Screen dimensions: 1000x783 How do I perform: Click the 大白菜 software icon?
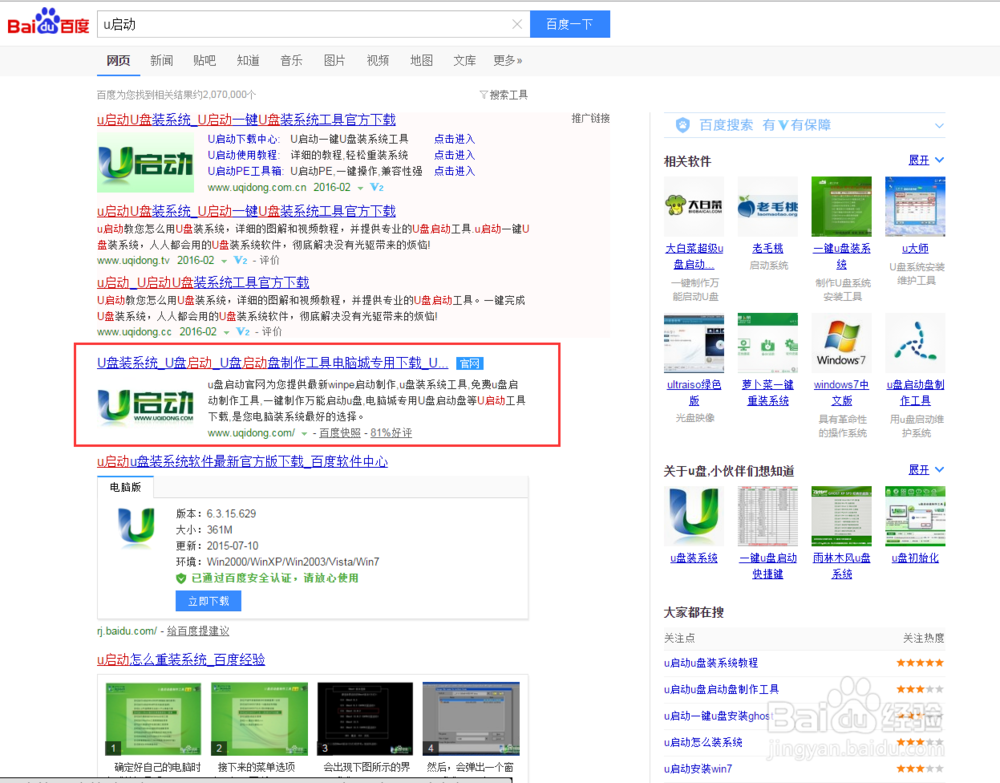pyautogui.click(x=694, y=207)
